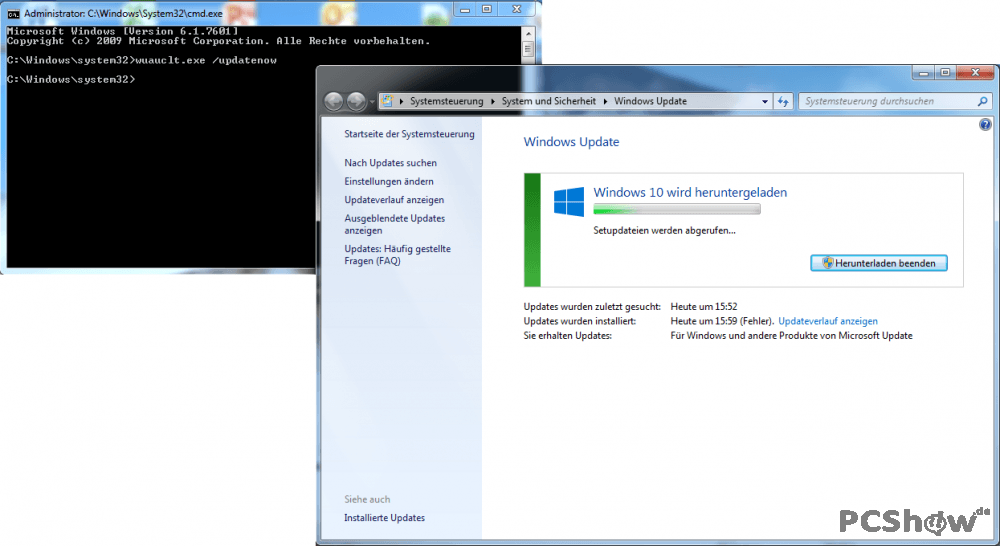Click the Control Panel icon in address bar
1000x546 pixels.
(387, 101)
